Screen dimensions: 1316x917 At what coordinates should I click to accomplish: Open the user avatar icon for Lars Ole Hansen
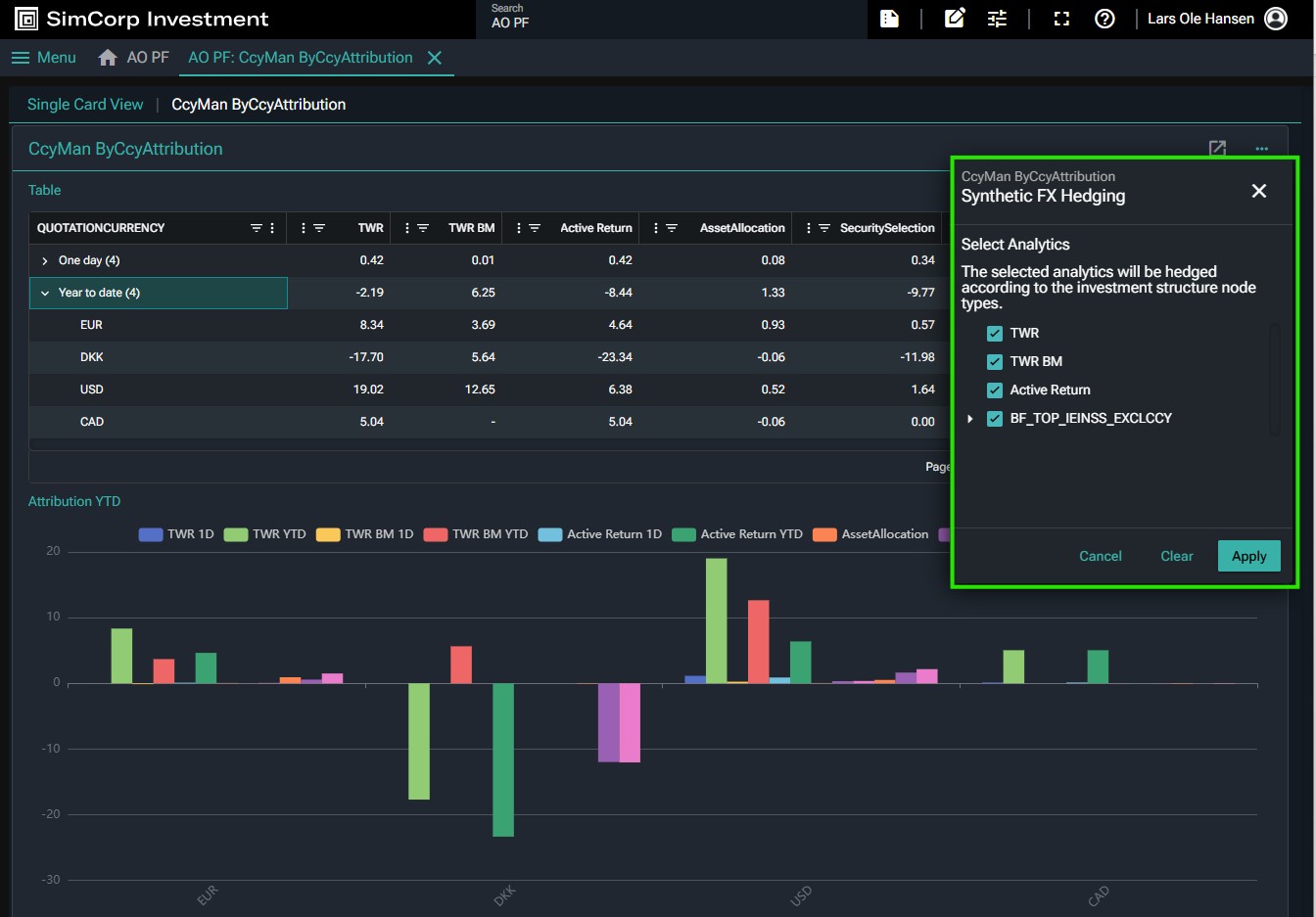(x=1276, y=19)
